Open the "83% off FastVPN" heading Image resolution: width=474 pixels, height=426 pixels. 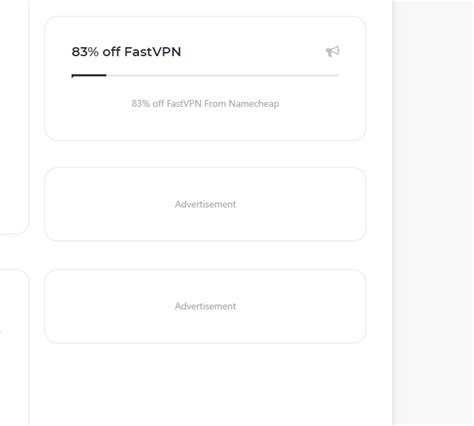tap(126, 52)
